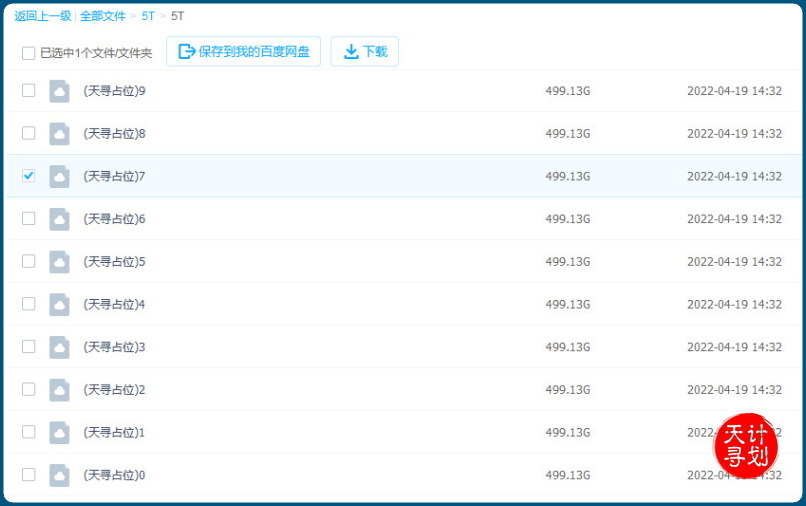Open file named (天寻占位)5
The image size is (806, 506).
pyautogui.click(x=114, y=261)
